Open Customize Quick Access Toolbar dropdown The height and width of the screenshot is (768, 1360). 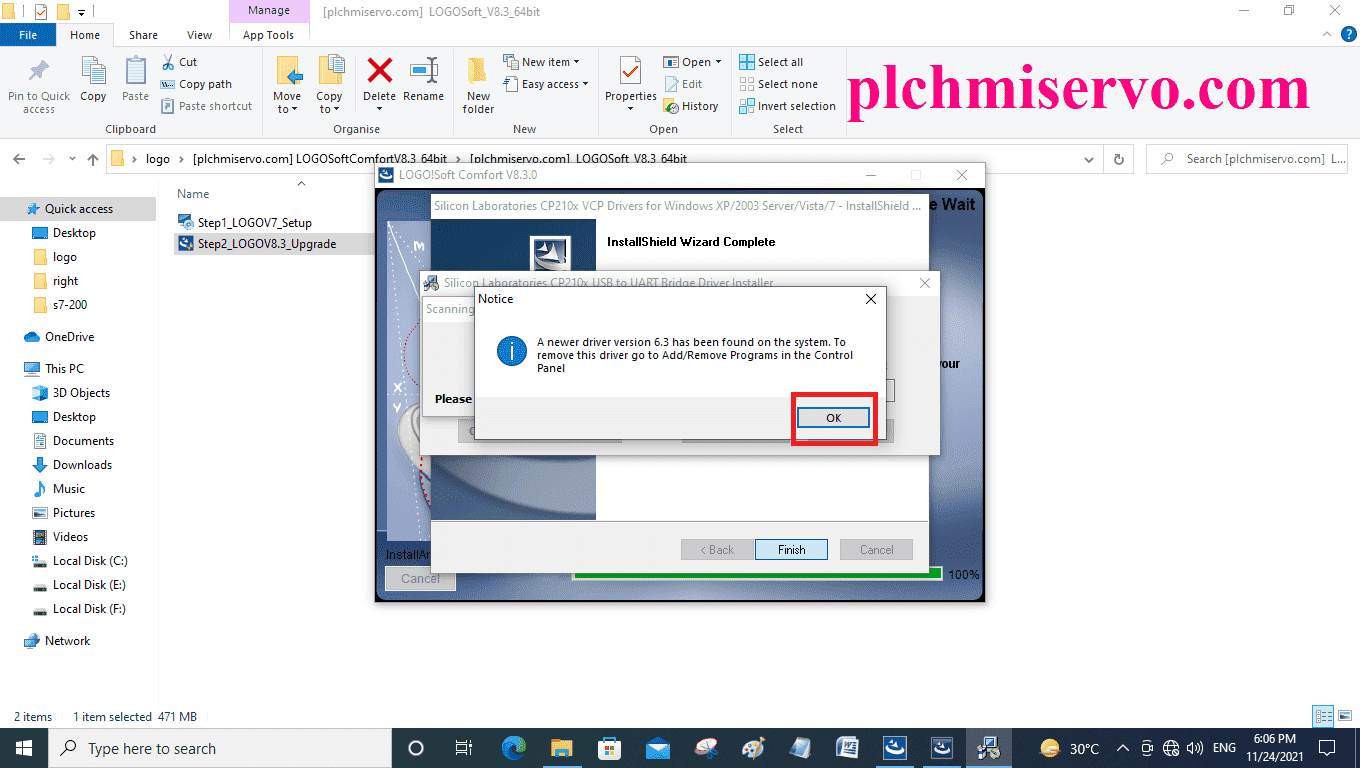[81, 12]
